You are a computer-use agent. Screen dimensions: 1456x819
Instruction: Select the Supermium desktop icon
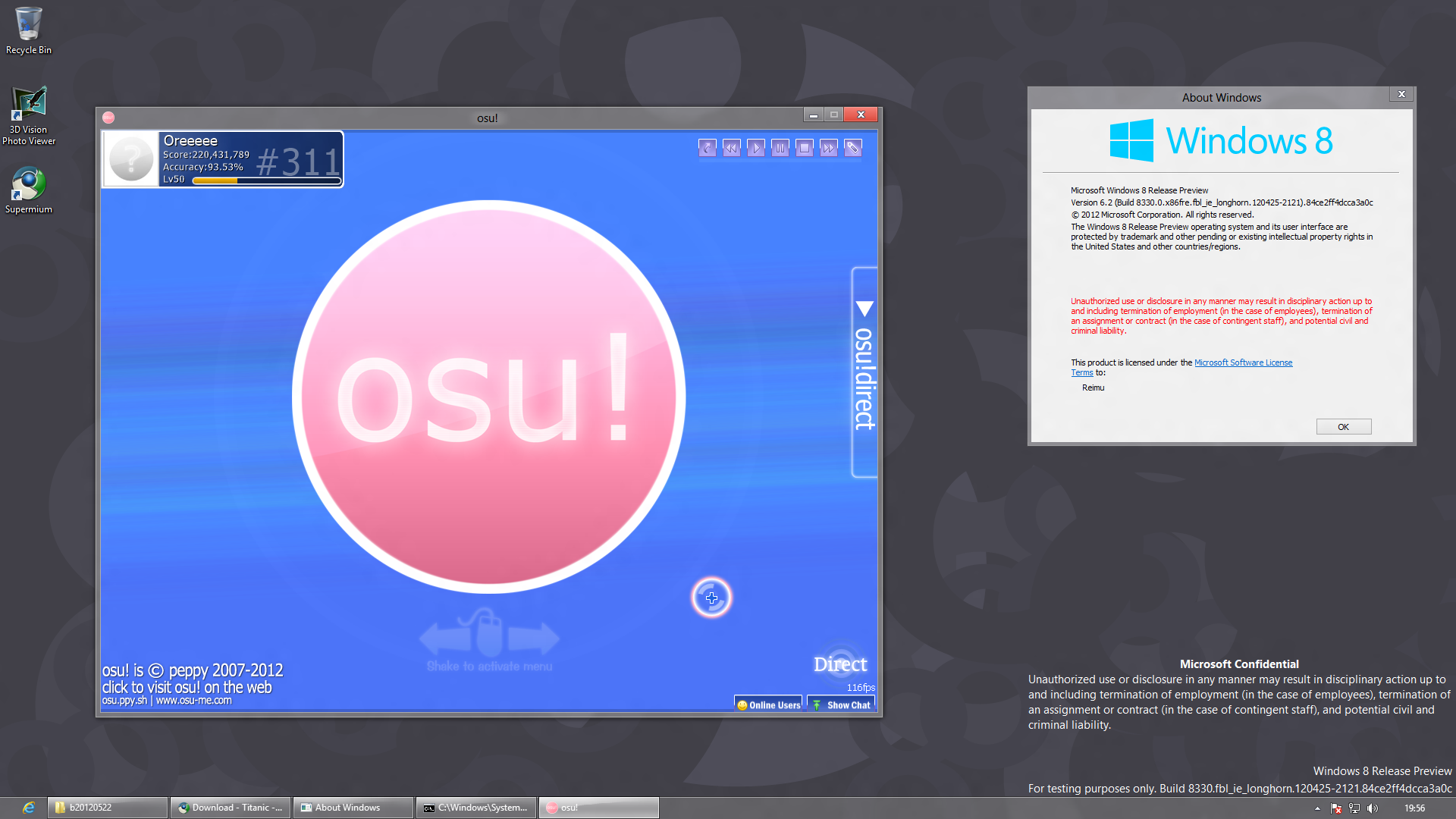click(29, 190)
